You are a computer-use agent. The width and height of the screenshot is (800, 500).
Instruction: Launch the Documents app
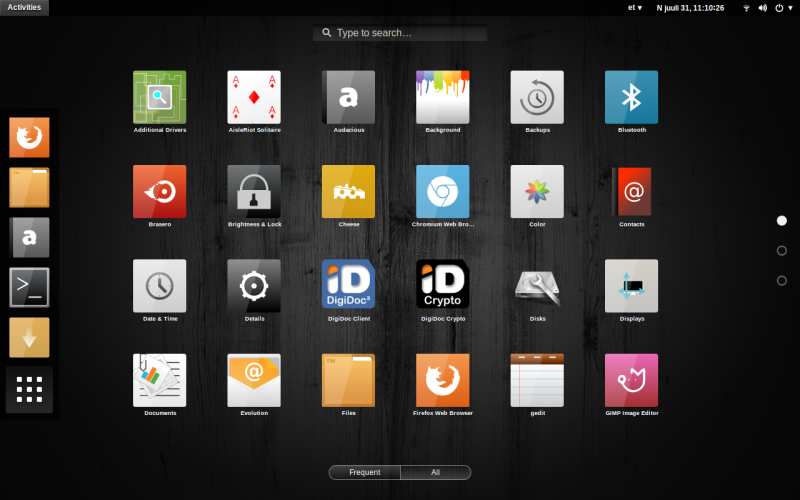(160, 381)
